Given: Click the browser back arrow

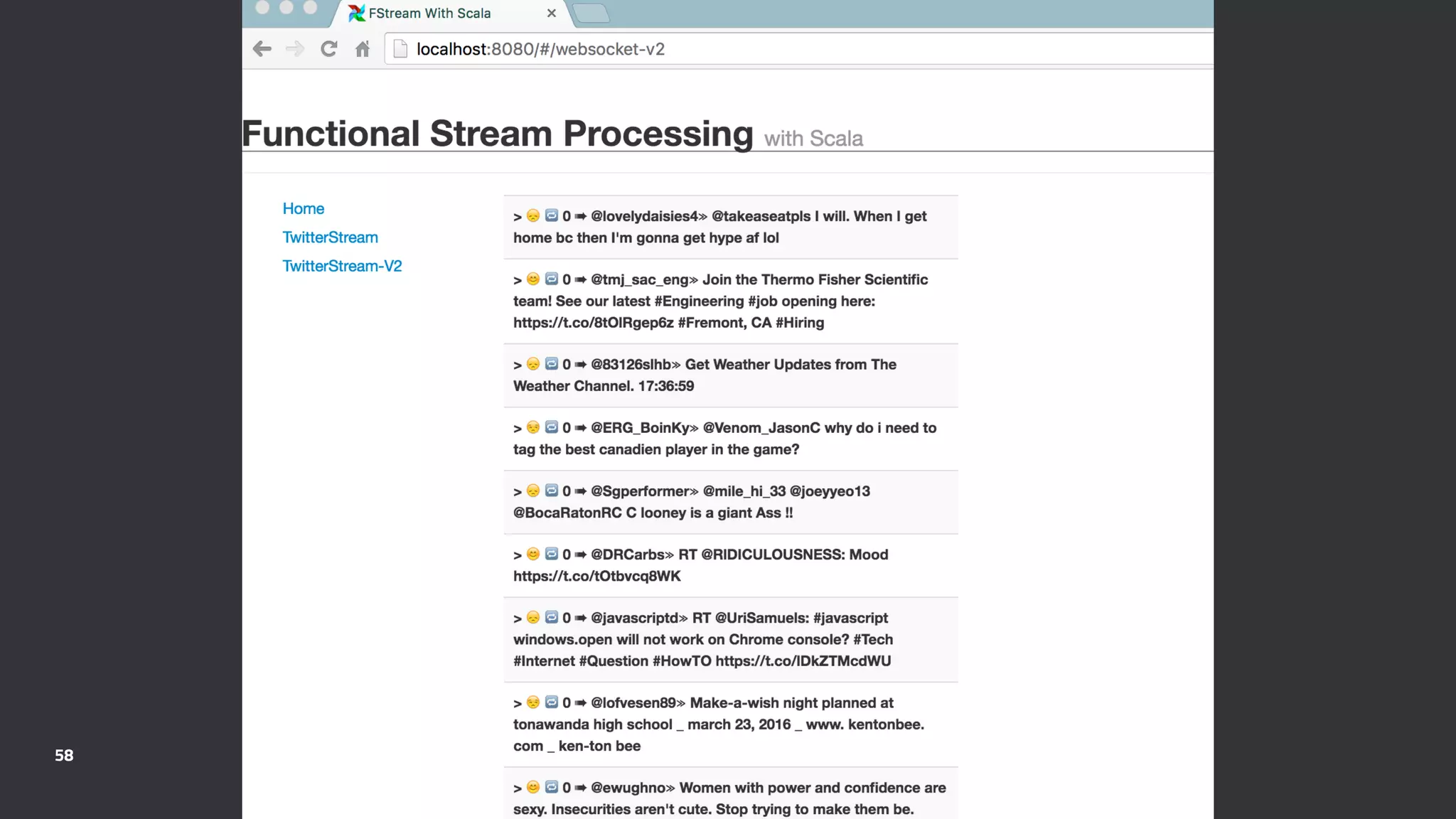Looking at the screenshot, I should point(262,49).
